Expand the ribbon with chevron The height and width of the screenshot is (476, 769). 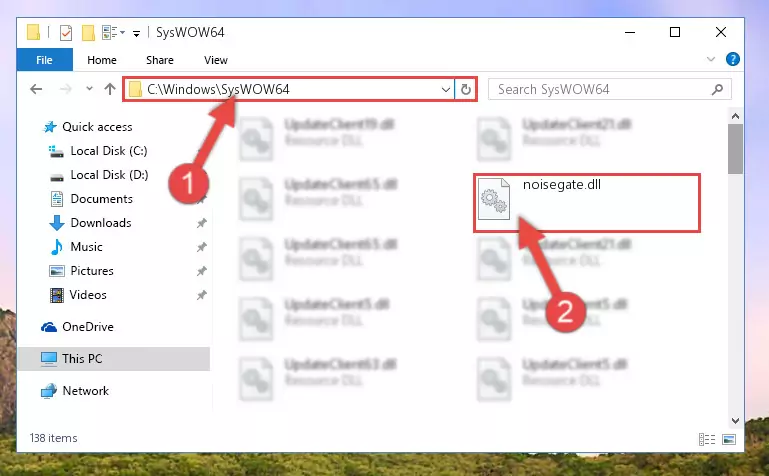tap(711, 59)
